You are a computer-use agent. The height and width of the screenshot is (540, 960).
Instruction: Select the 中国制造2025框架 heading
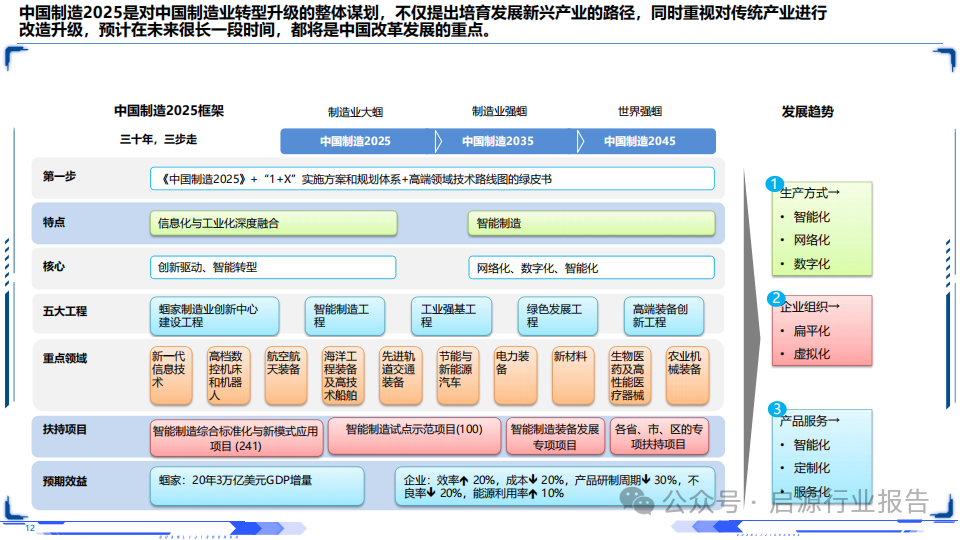pos(169,111)
